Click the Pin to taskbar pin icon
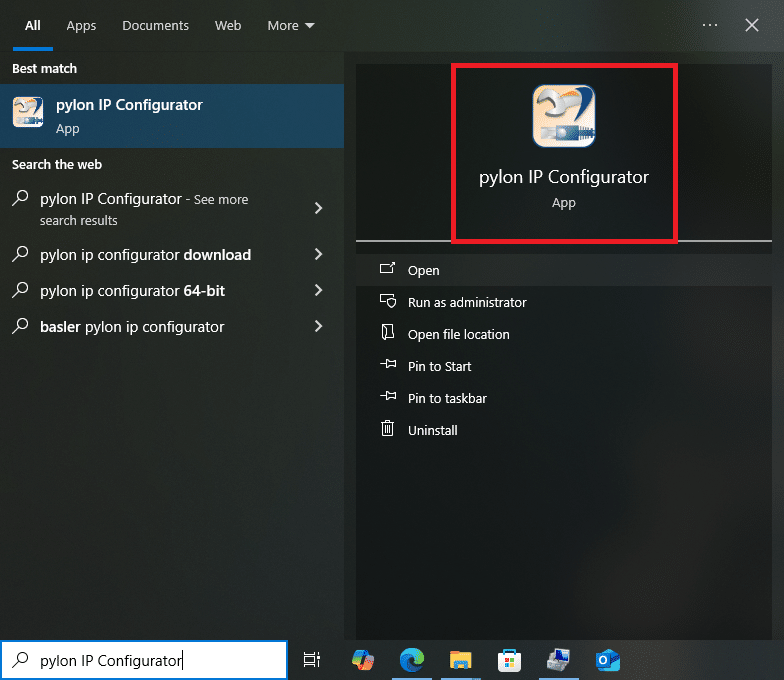784x680 pixels. point(388,396)
